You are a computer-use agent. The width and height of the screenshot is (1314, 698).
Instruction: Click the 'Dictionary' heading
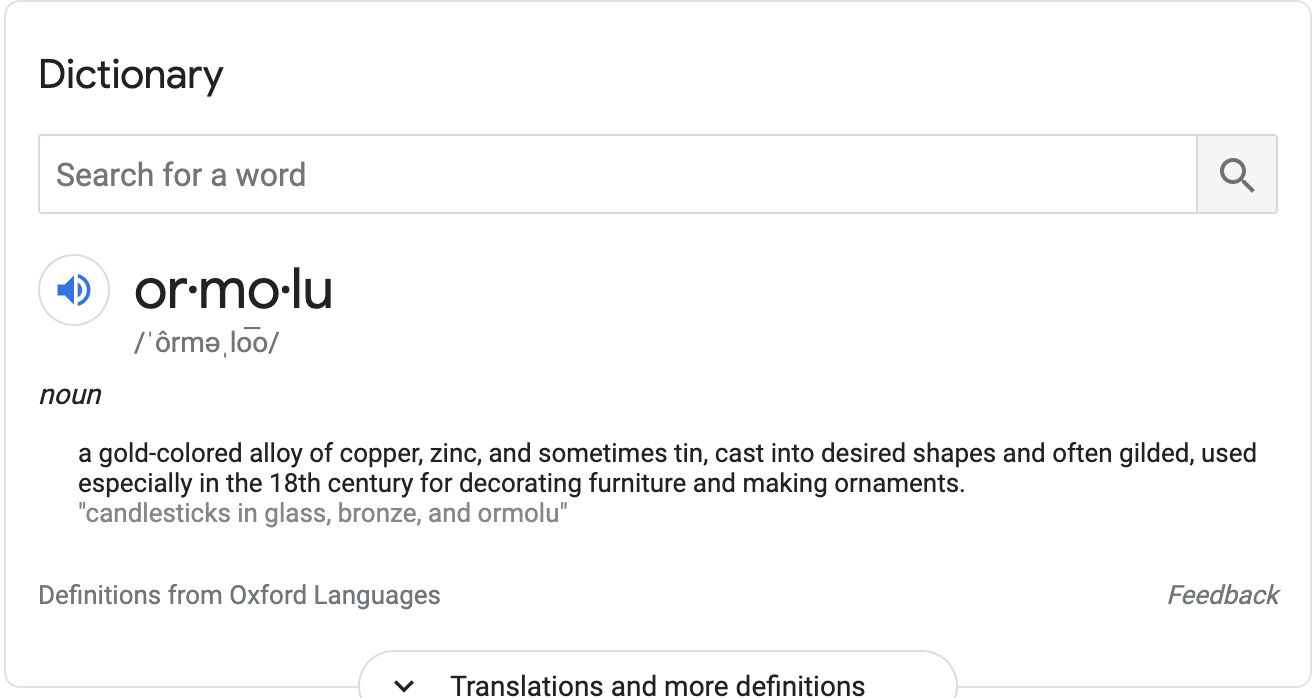(x=130, y=76)
